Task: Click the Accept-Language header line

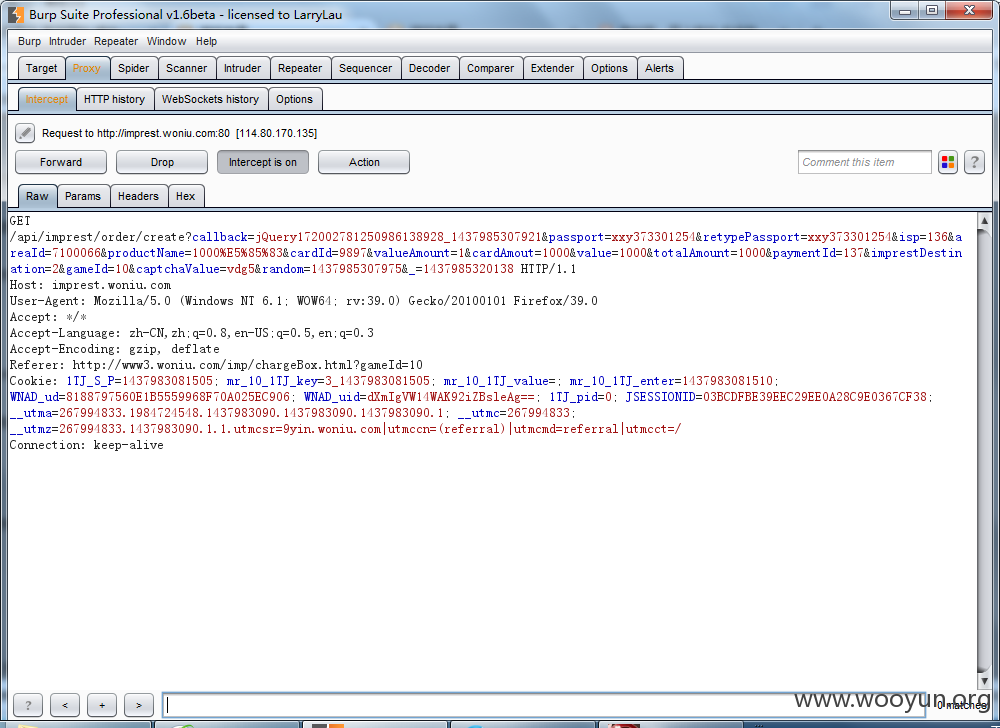Action: [192, 333]
